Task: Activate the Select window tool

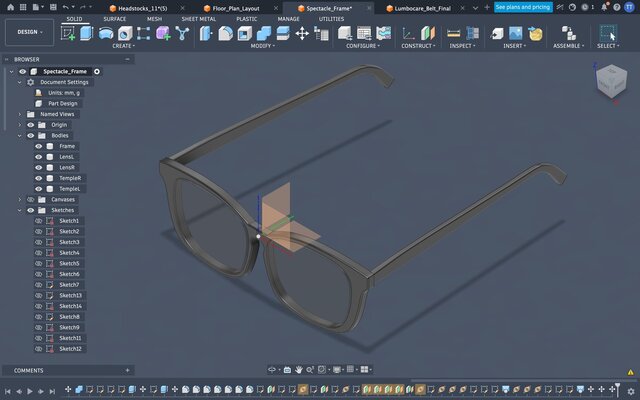Action: 608,33
